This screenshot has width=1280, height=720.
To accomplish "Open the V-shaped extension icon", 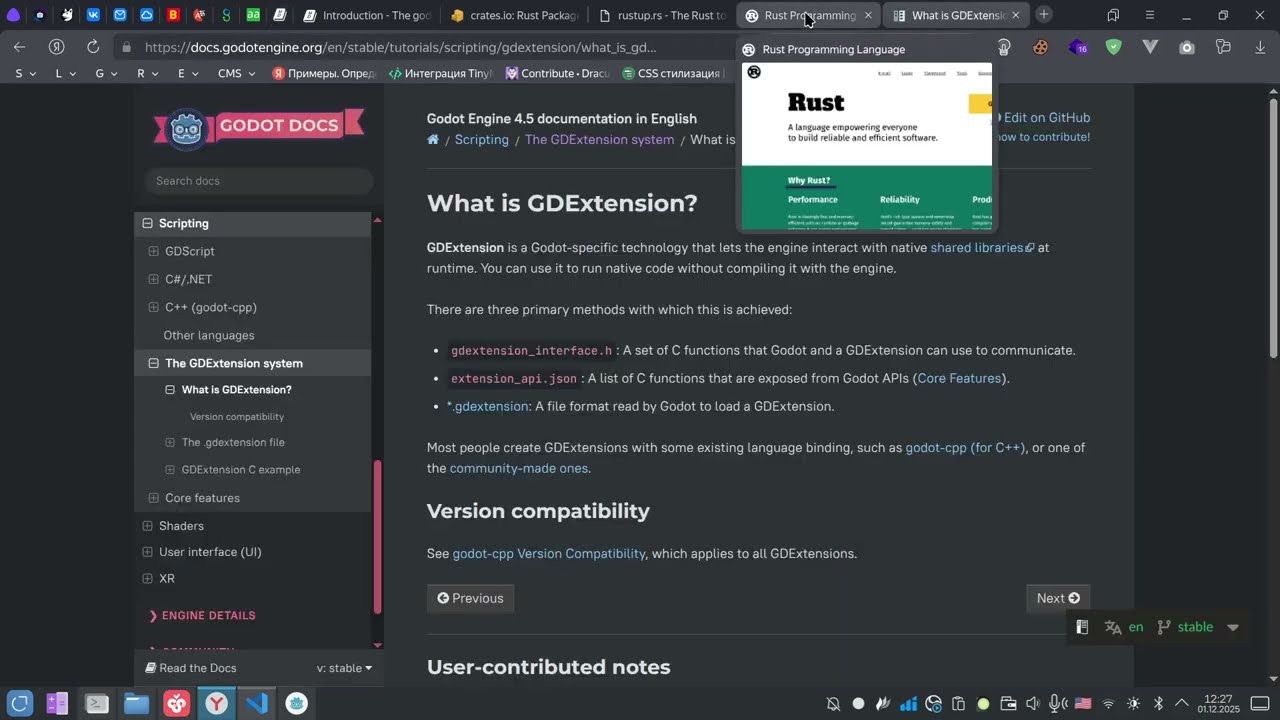I will (x=1150, y=47).
